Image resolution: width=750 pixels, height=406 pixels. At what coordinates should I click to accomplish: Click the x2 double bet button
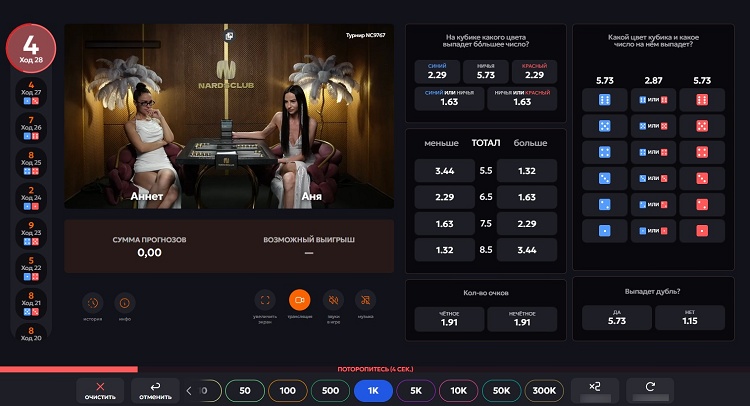coord(595,390)
